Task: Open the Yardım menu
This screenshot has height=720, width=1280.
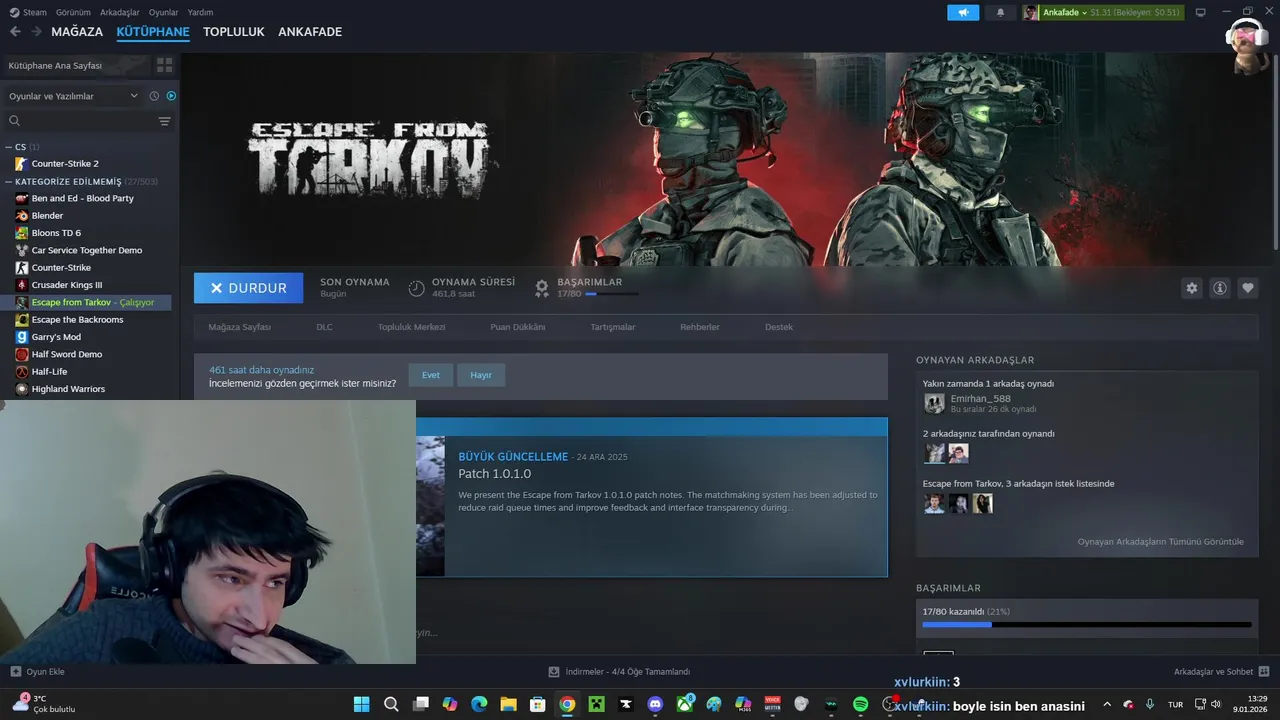Action: [200, 12]
